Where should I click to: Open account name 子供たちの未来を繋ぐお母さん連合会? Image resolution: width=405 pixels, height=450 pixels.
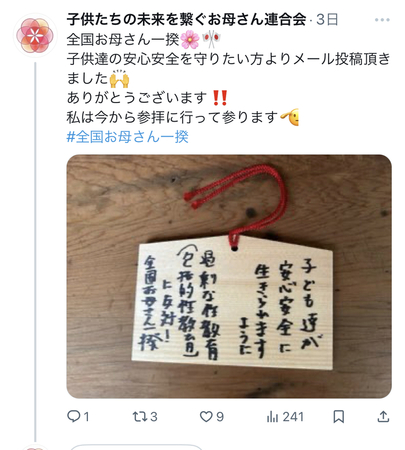[x=186, y=19]
